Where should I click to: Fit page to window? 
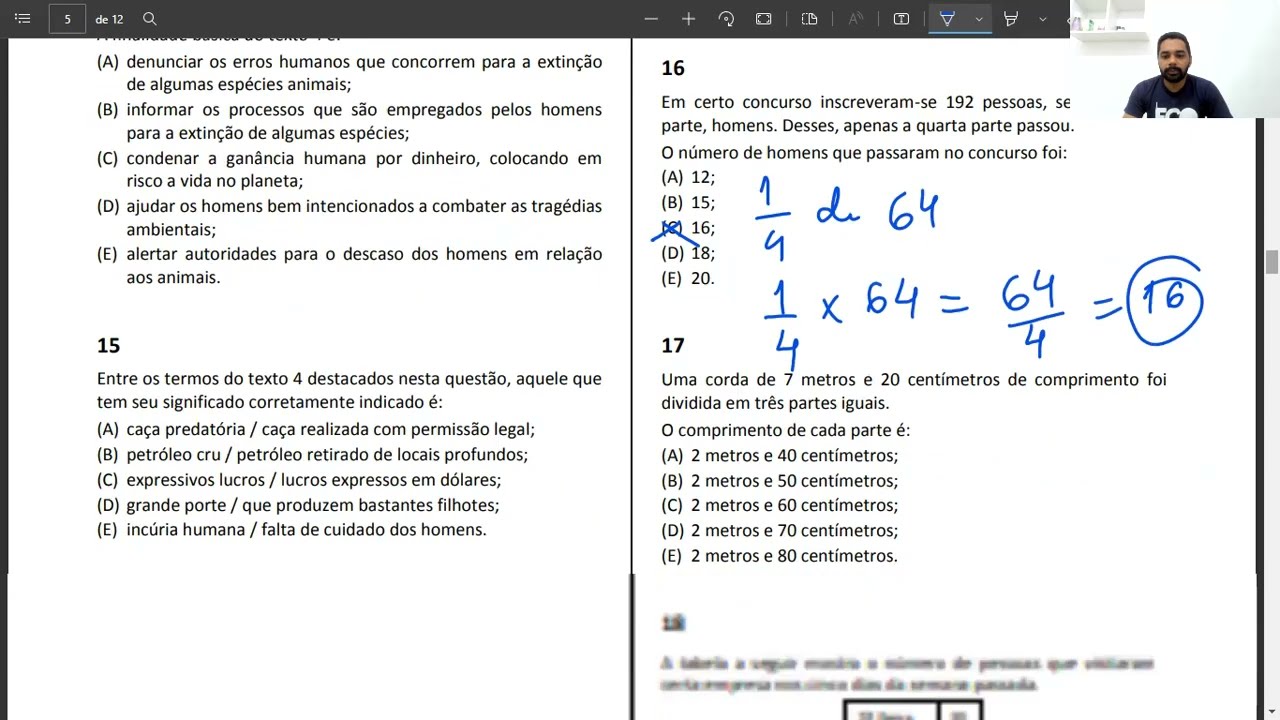click(x=764, y=19)
